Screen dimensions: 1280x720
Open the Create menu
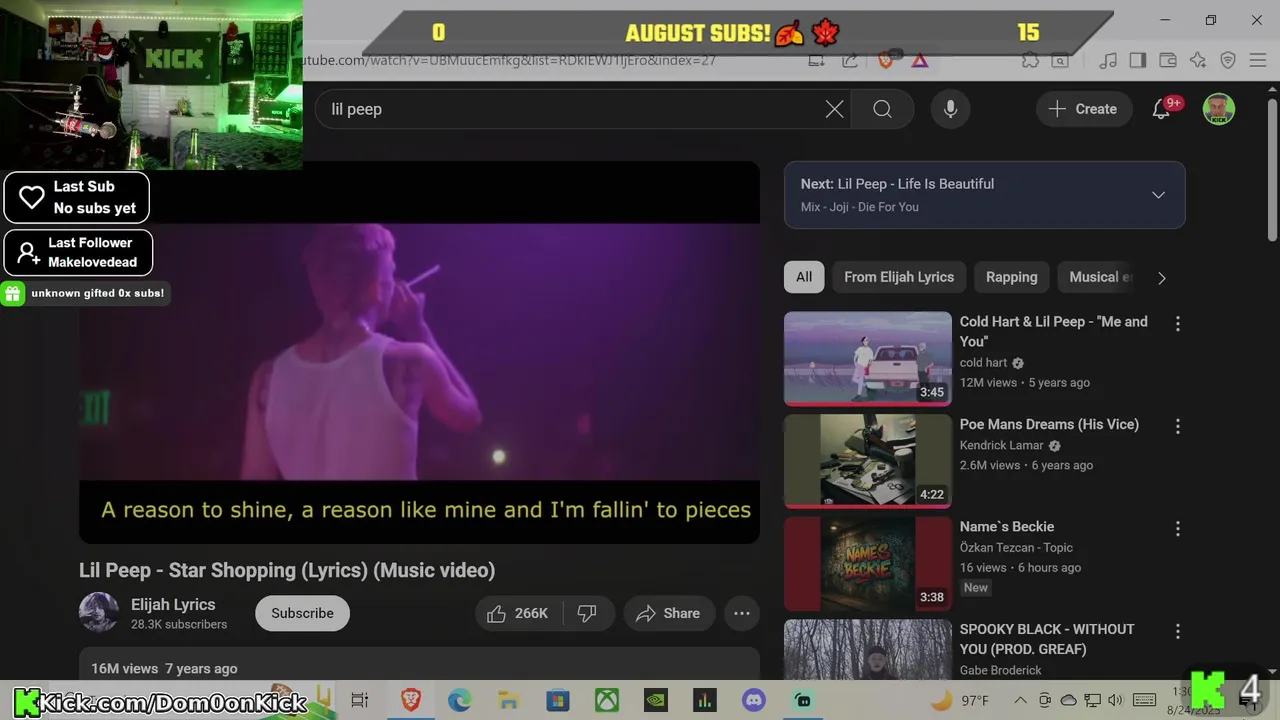point(1083,109)
